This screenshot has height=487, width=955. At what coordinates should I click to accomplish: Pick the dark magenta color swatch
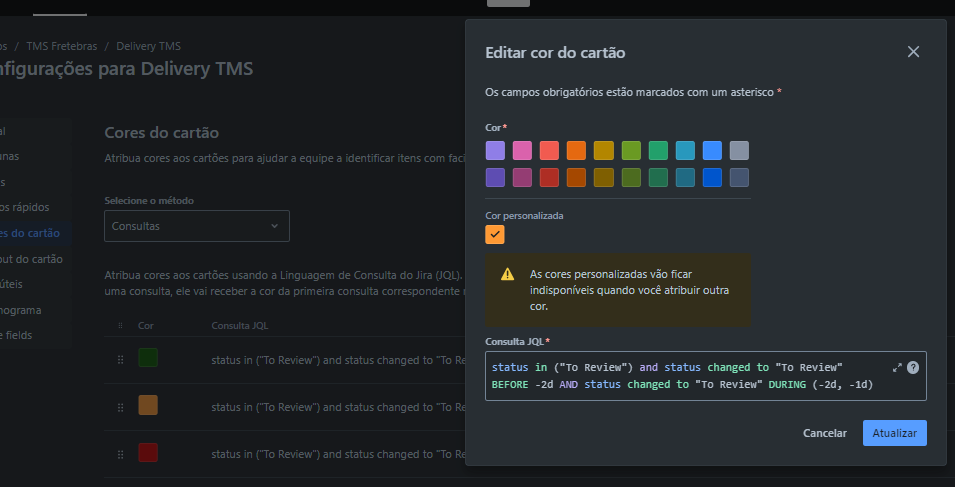coord(522,178)
